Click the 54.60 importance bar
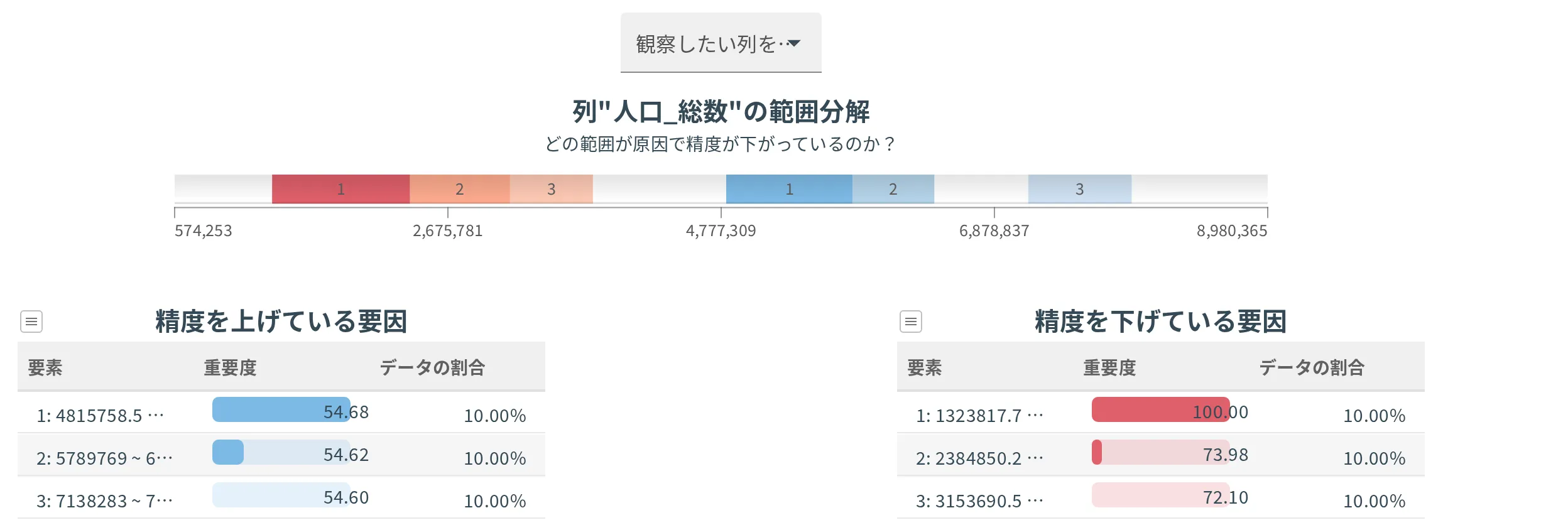The height and width of the screenshot is (530, 1568). (x=281, y=495)
